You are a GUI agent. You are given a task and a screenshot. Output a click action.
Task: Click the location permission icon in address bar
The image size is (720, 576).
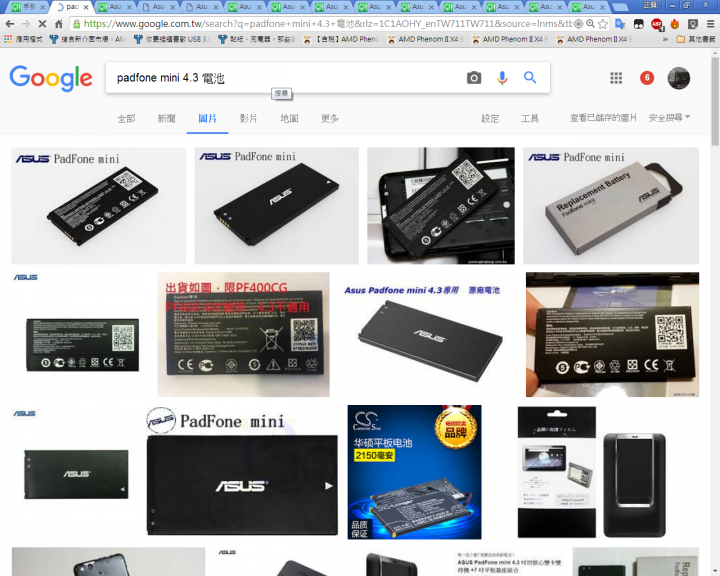[x=579, y=24]
